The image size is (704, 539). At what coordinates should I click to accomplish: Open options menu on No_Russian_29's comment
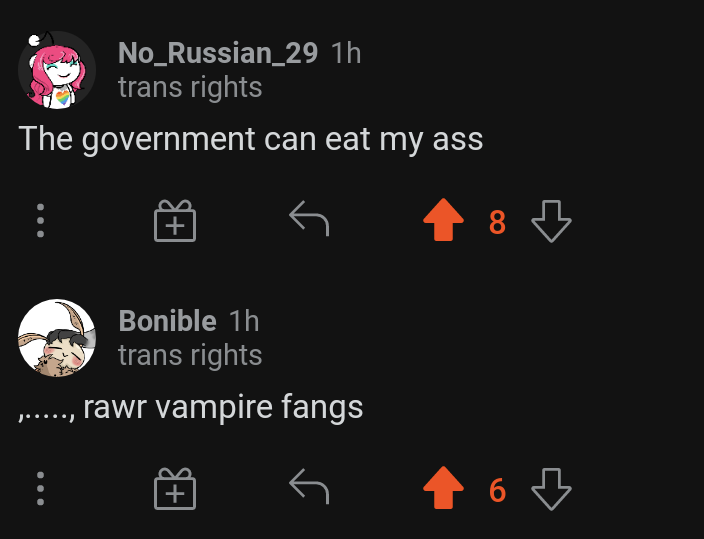click(x=40, y=221)
